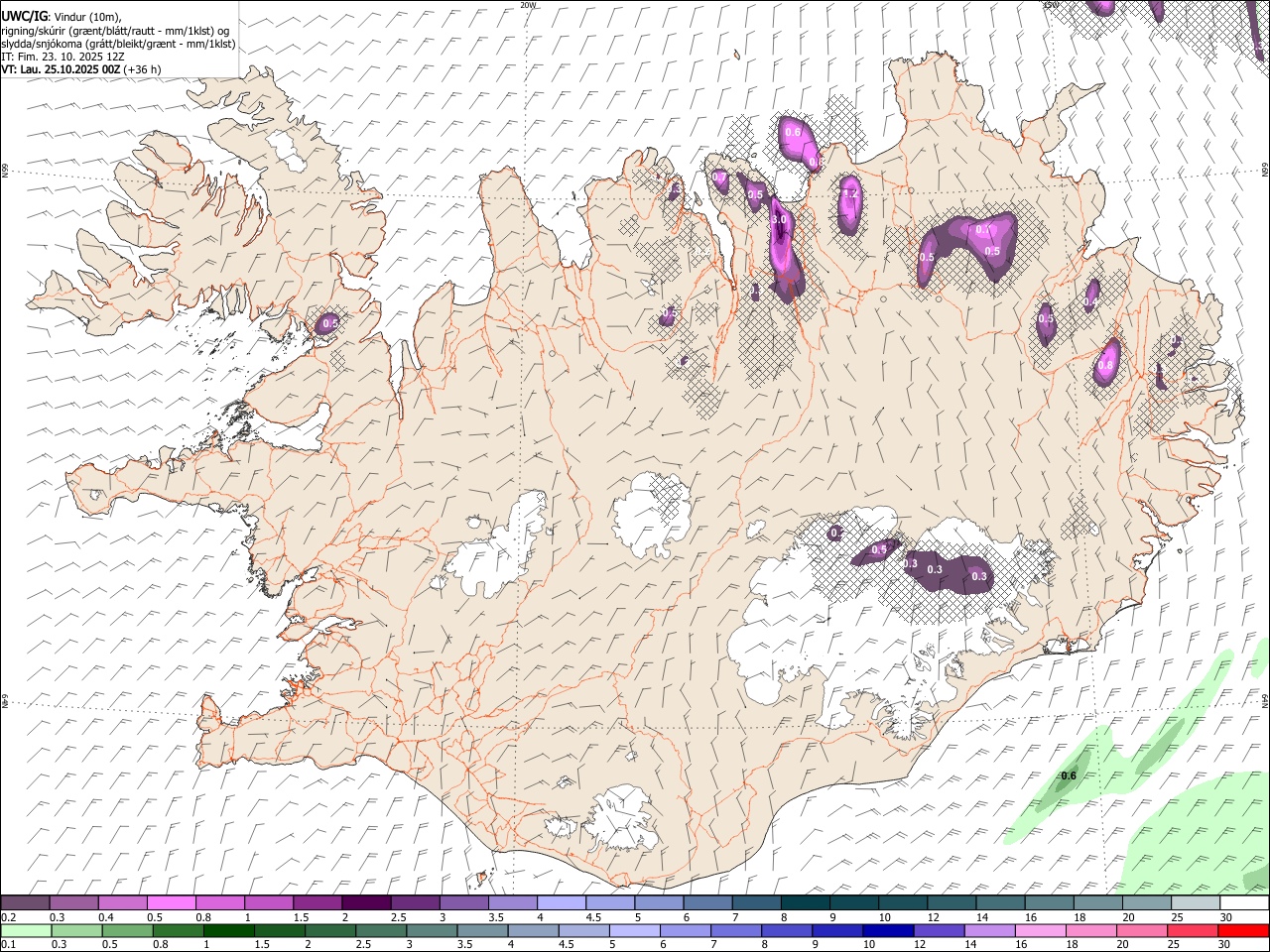Select the 0.3 swatch on the bottom rain scale
The width and height of the screenshot is (1270, 952).
(x=77, y=930)
